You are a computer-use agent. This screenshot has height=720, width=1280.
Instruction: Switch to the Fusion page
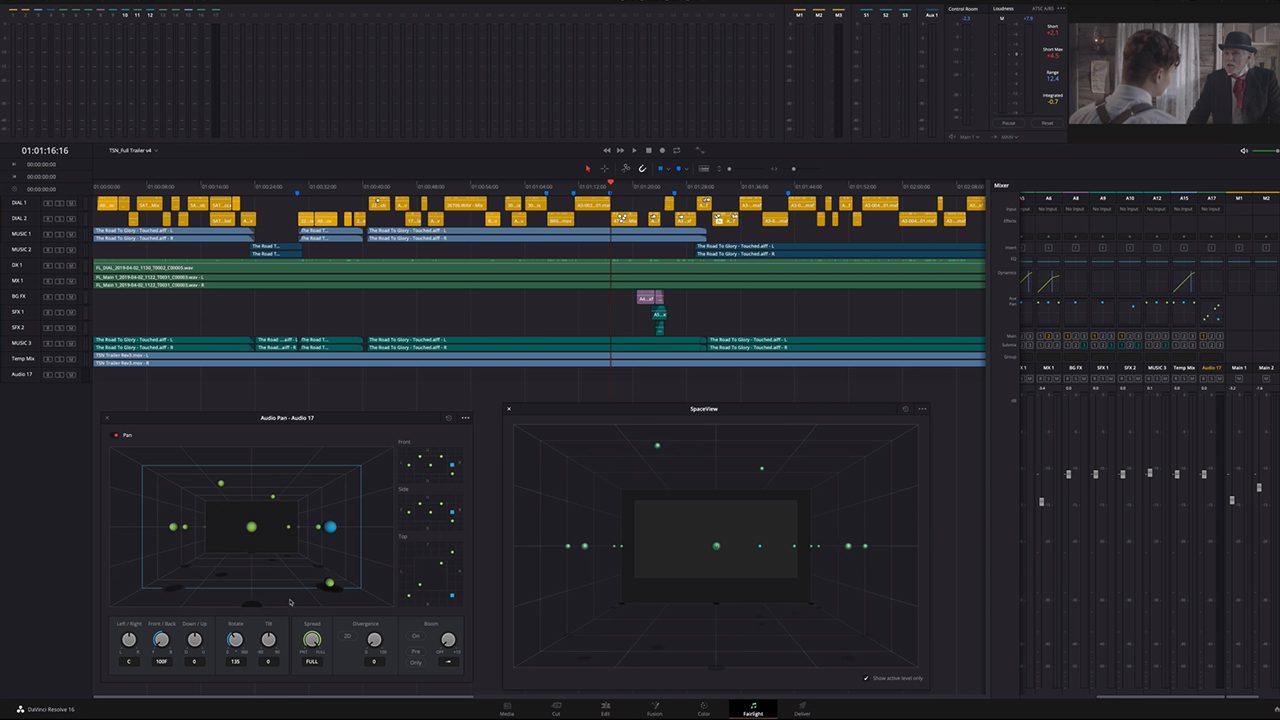(654, 710)
